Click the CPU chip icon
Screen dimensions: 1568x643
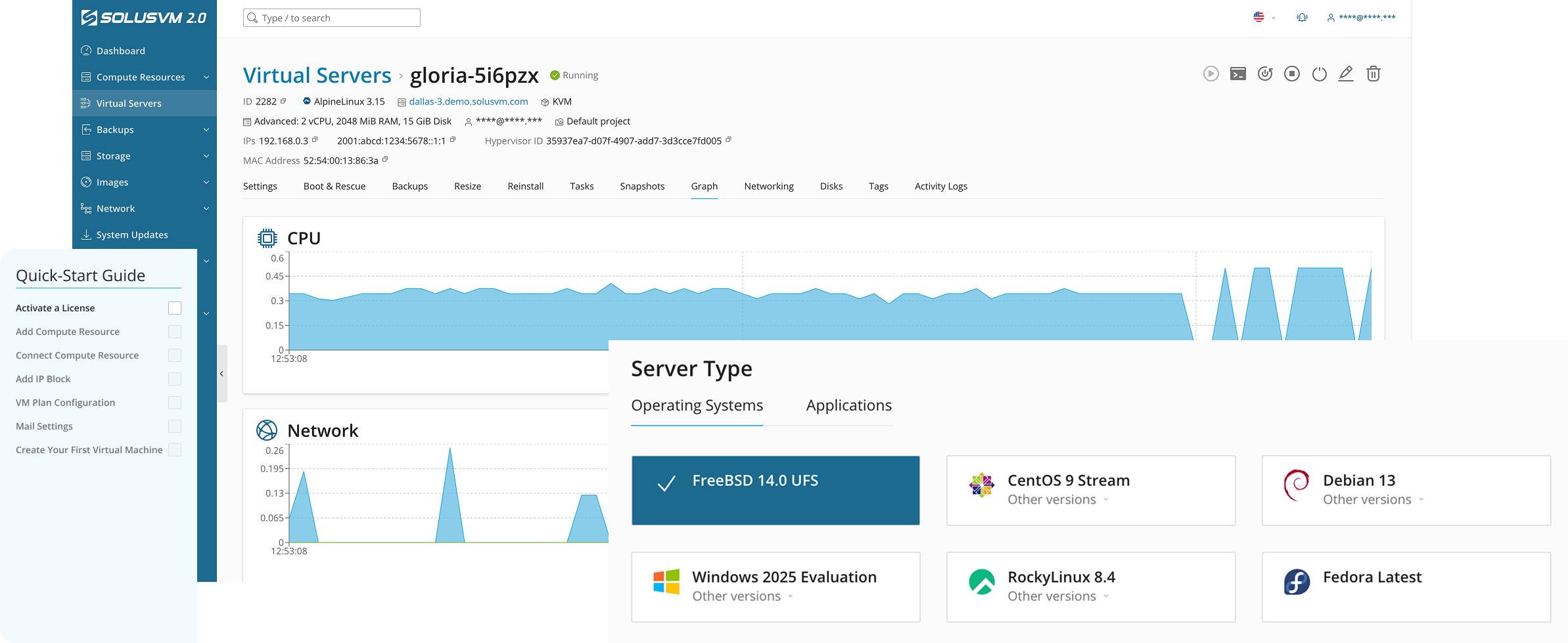coord(267,238)
